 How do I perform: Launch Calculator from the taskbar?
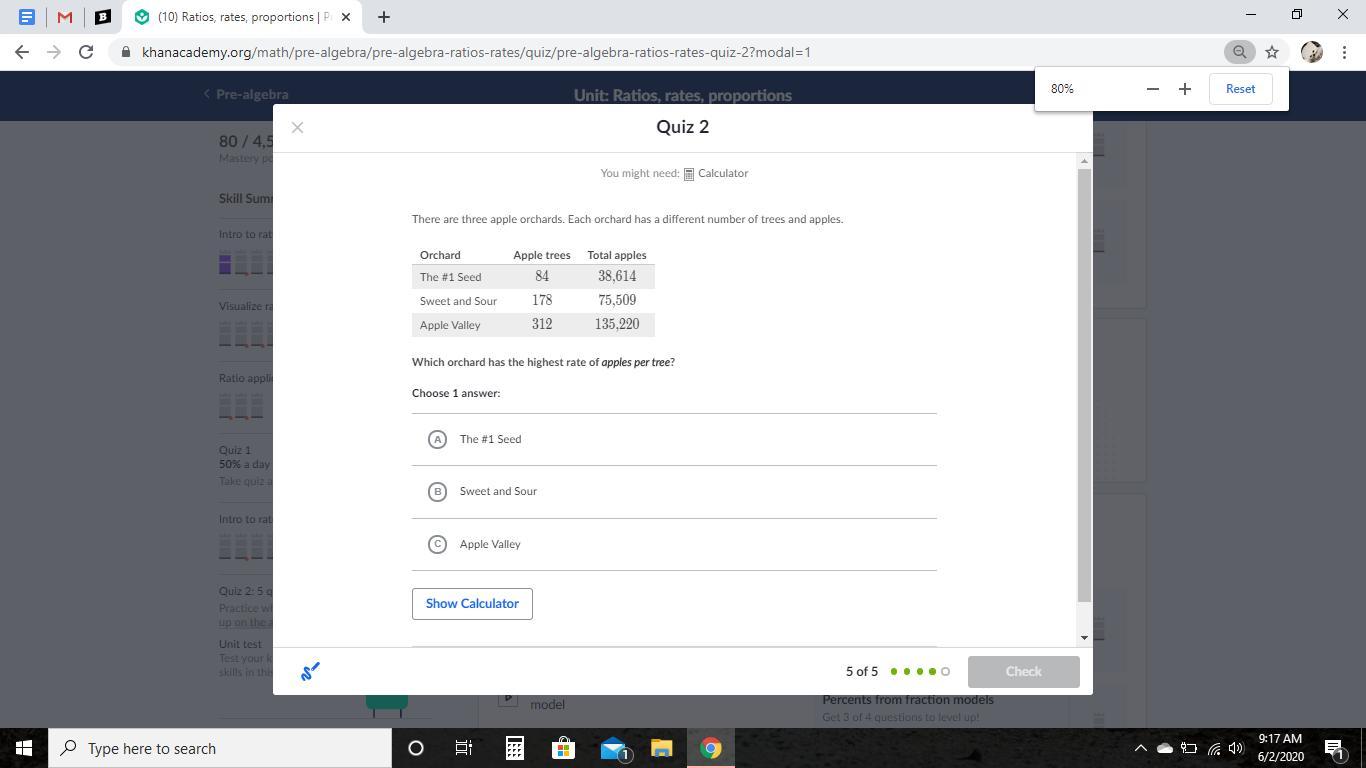[x=514, y=748]
